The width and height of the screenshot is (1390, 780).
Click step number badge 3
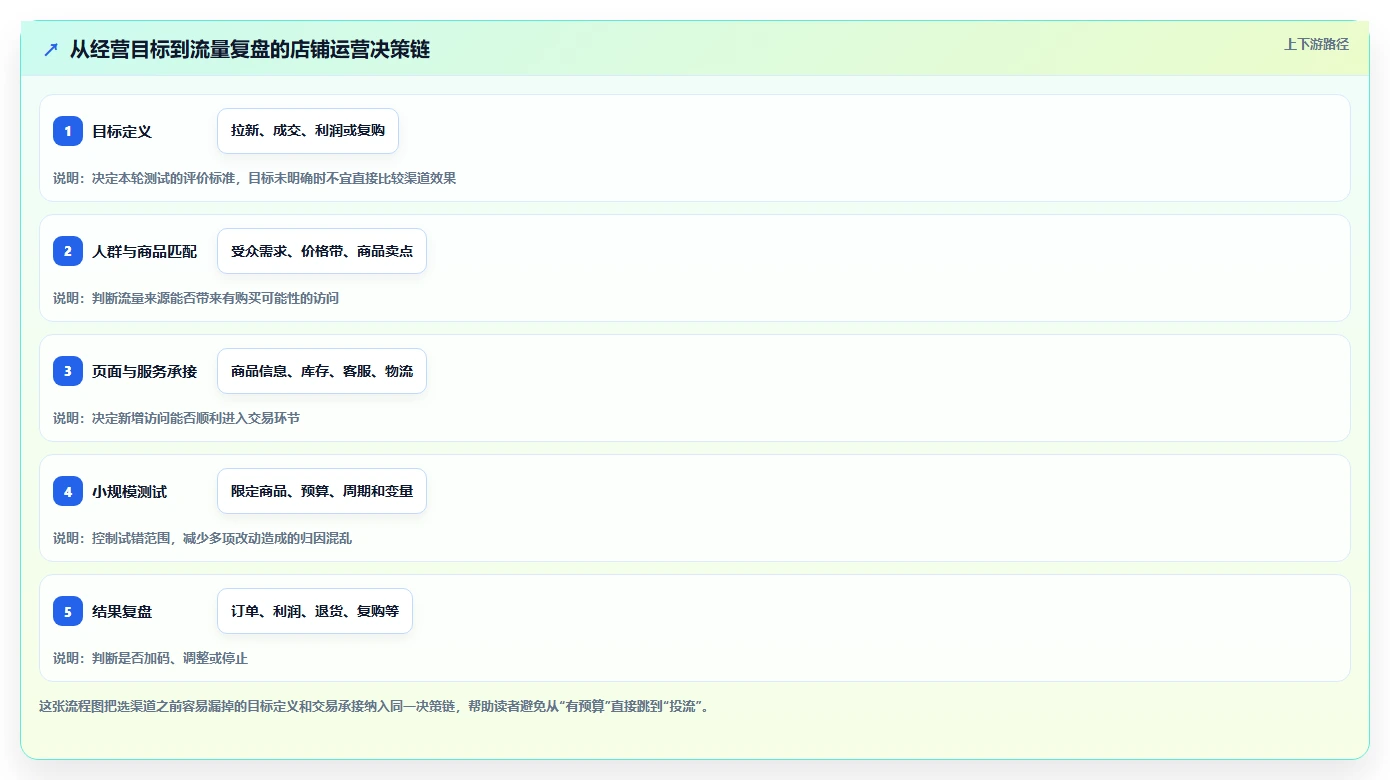[x=68, y=371]
